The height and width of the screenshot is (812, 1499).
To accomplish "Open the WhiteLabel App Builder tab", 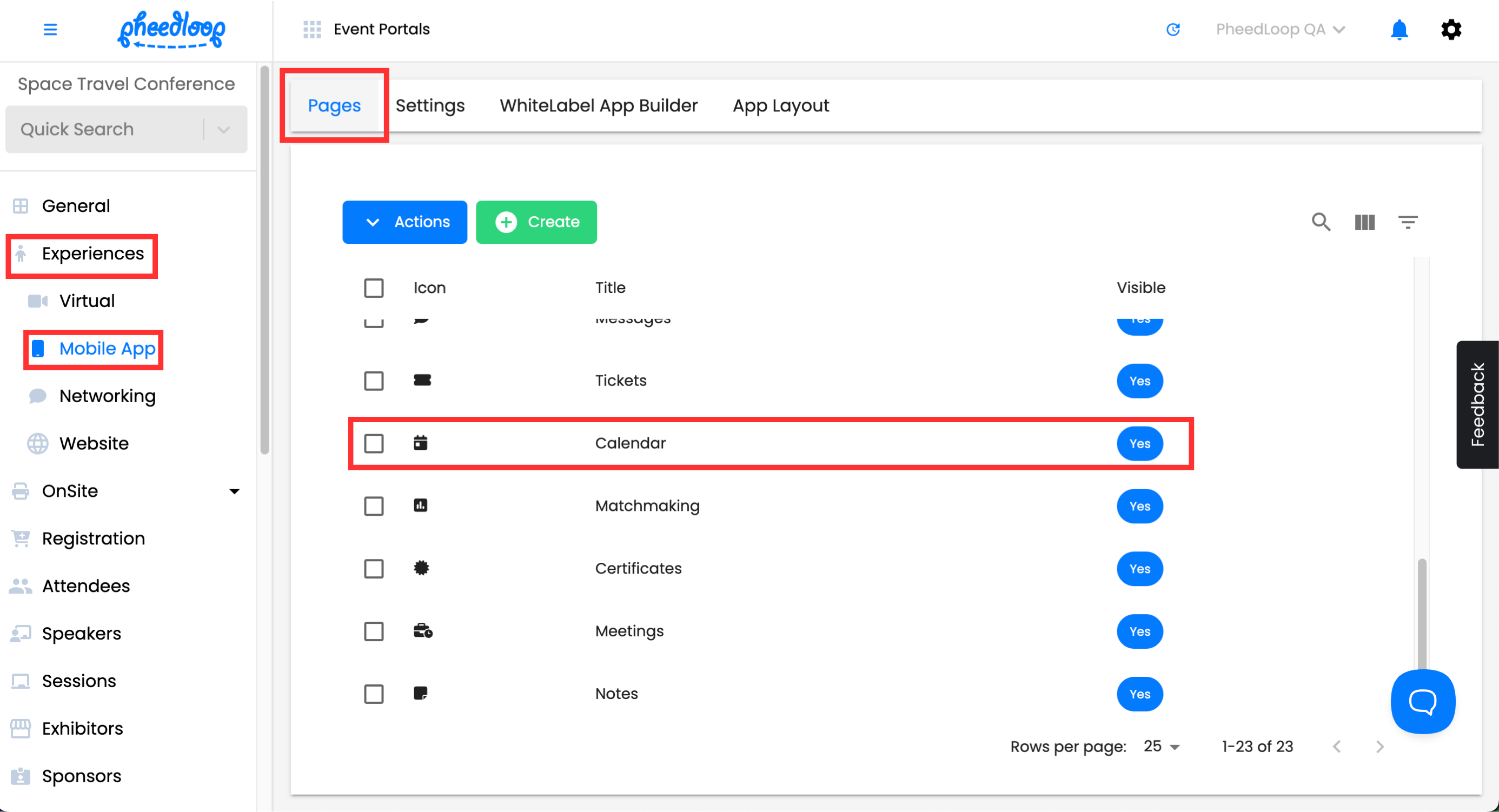I will 598,105.
